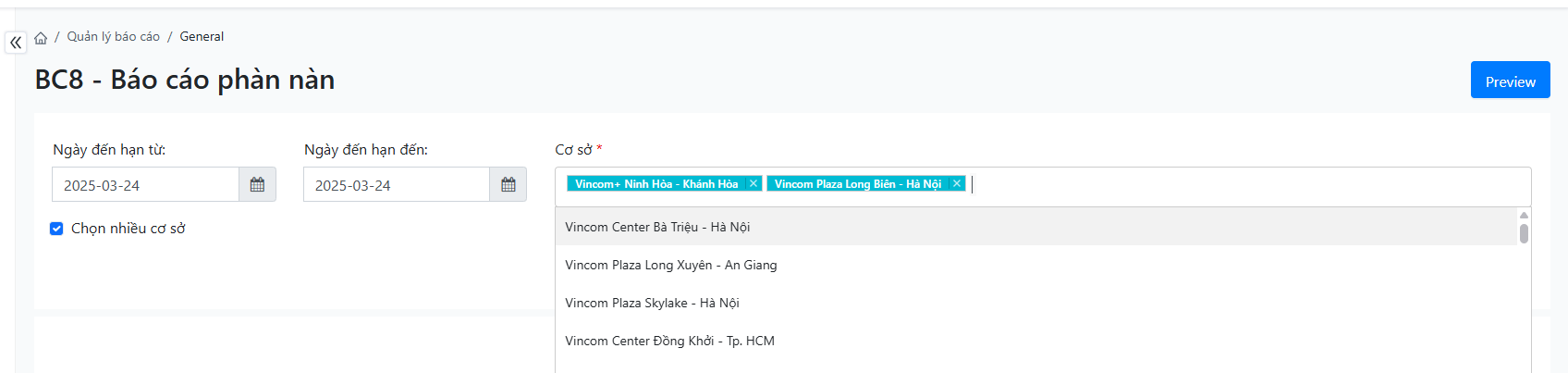
Task: Click 'Vincom+ Ninh Hòa - Khánh Hòa' tag label
Action: [x=656, y=184]
